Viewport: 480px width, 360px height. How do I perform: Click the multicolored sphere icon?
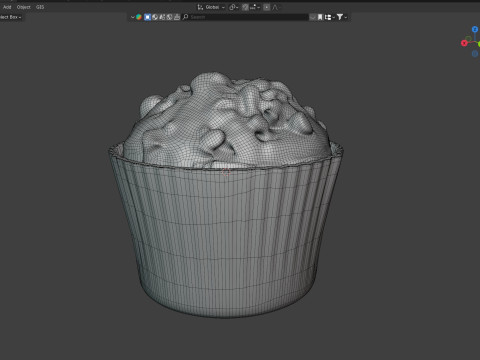[139, 17]
